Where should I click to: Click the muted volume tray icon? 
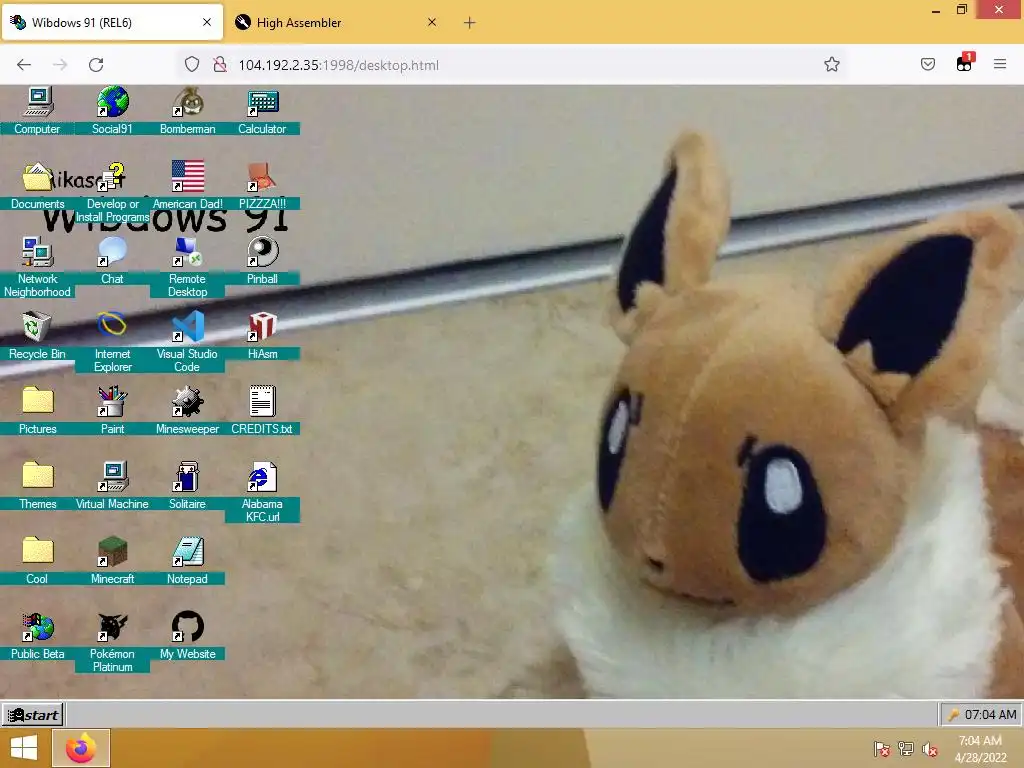tap(930, 749)
